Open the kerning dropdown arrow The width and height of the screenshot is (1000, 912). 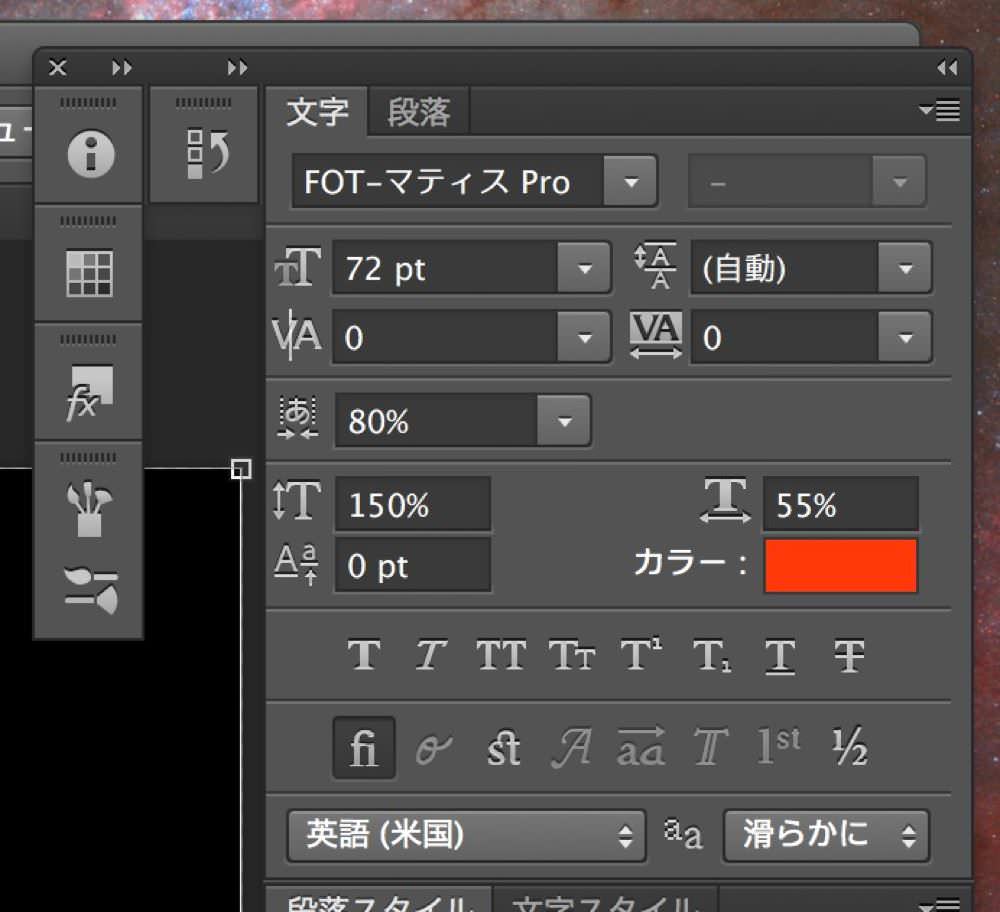[x=584, y=337]
